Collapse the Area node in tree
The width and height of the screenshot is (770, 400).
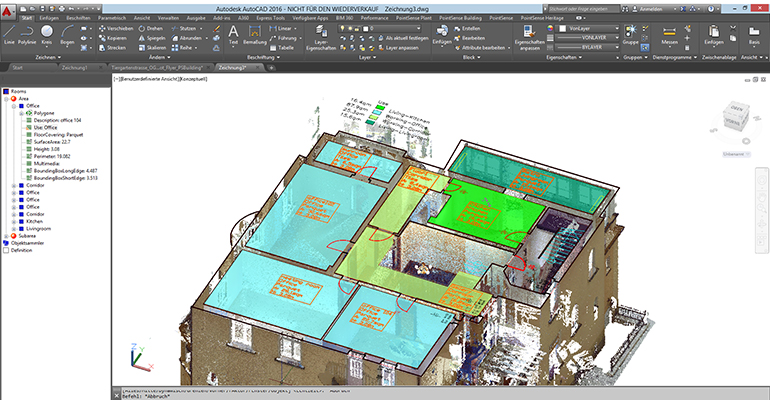pyautogui.click(x=5, y=99)
